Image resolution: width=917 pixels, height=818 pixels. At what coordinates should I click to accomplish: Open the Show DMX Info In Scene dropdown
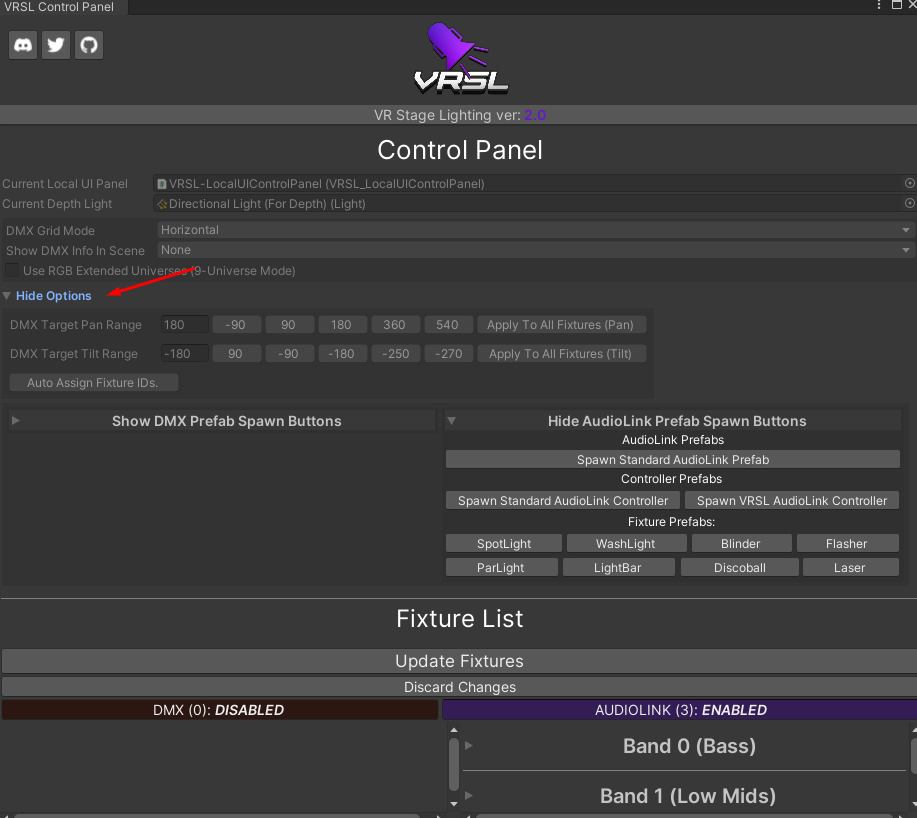(x=535, y=250)
